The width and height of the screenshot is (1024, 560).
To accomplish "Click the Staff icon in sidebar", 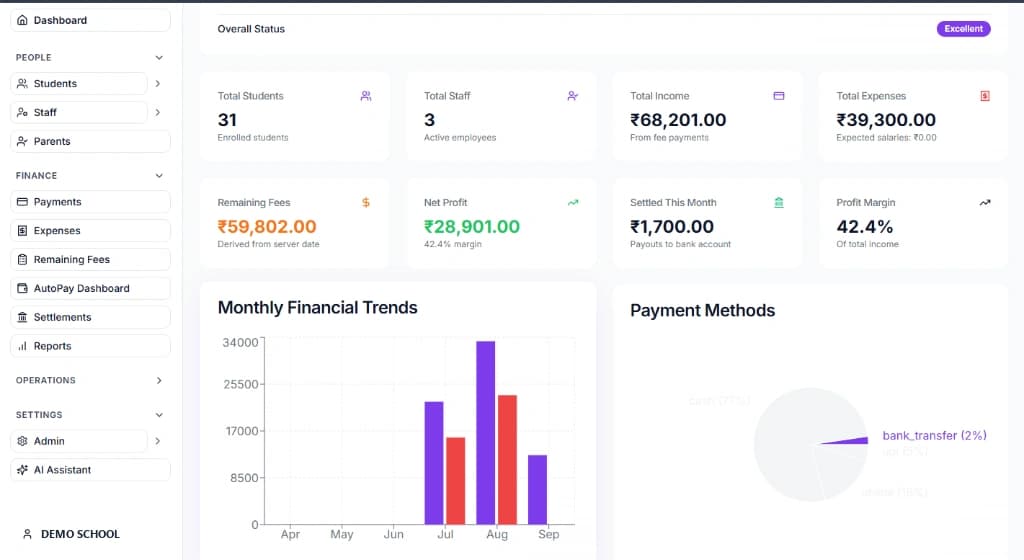I will coord(22,112).
